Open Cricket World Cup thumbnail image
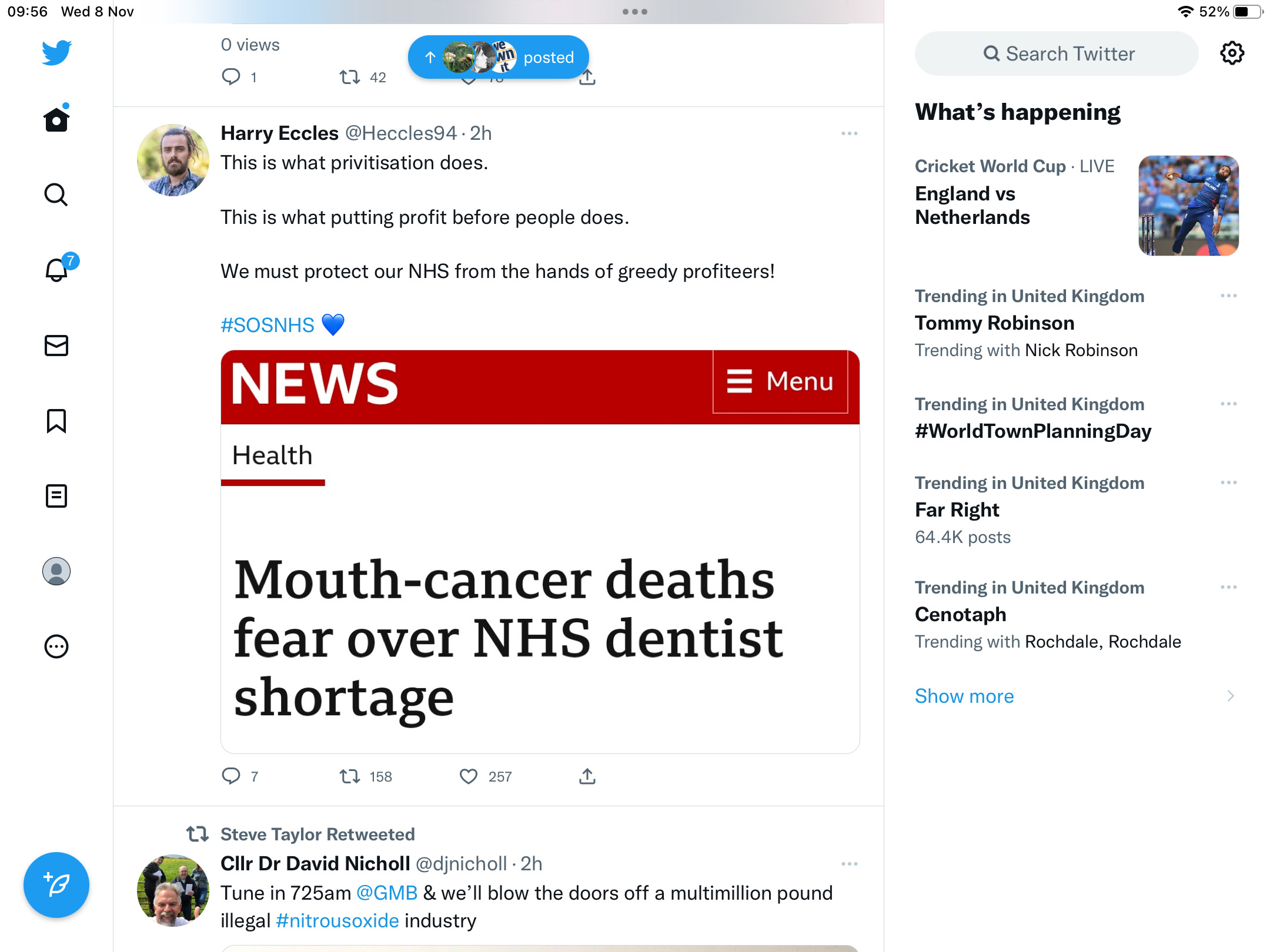This screenshot has height=952, width=1270. point(1189,206)
